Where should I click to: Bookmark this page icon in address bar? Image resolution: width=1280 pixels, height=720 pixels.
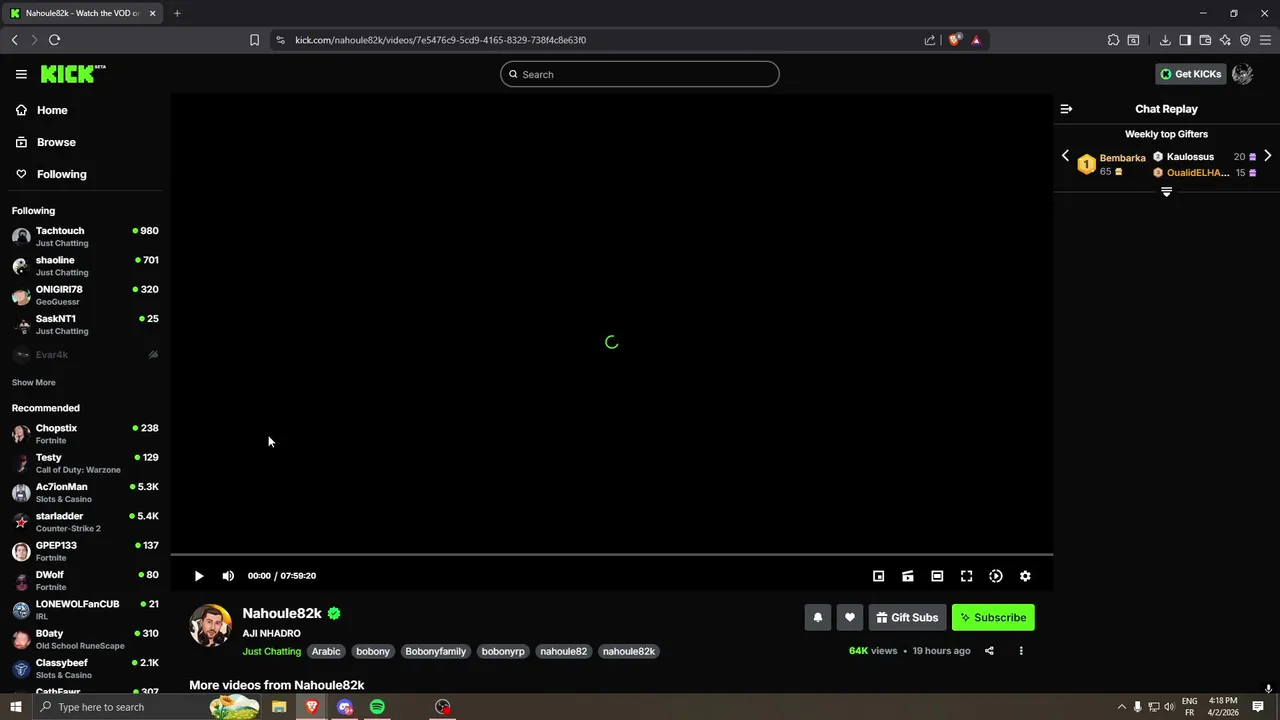coord(254,40)
